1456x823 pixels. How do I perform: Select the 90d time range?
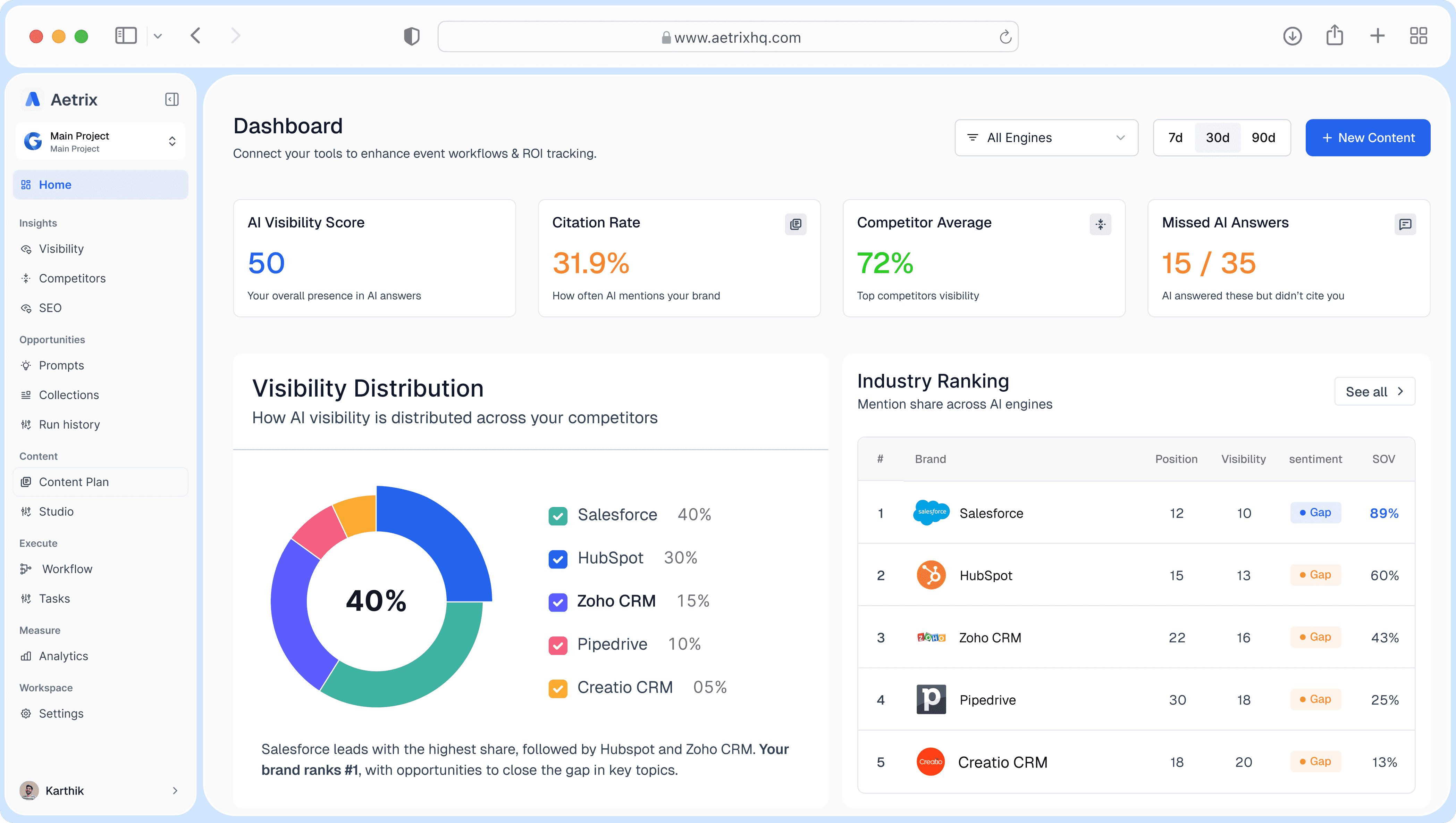click(1263, 138)
